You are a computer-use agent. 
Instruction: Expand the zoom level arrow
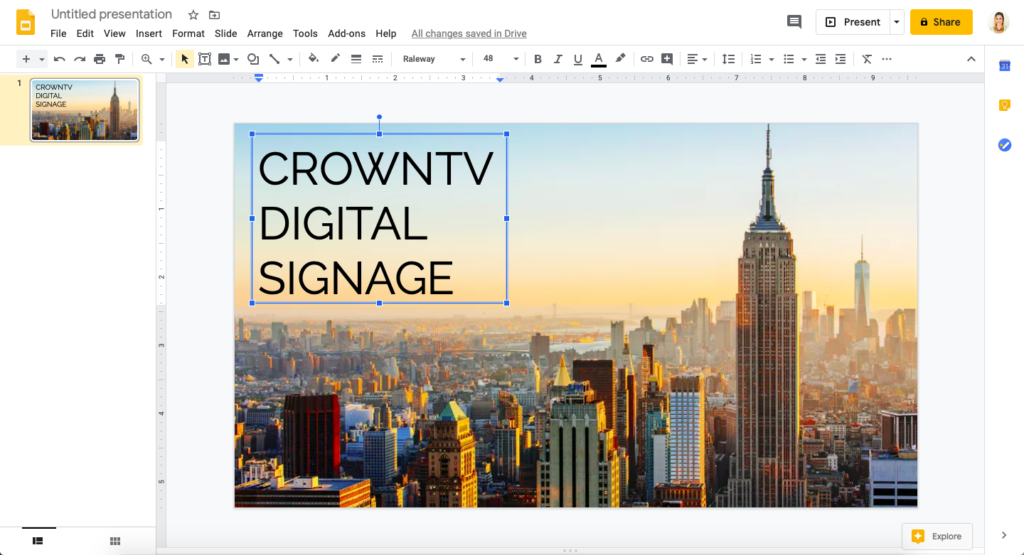pyautogui.click(x=162, y=59)
